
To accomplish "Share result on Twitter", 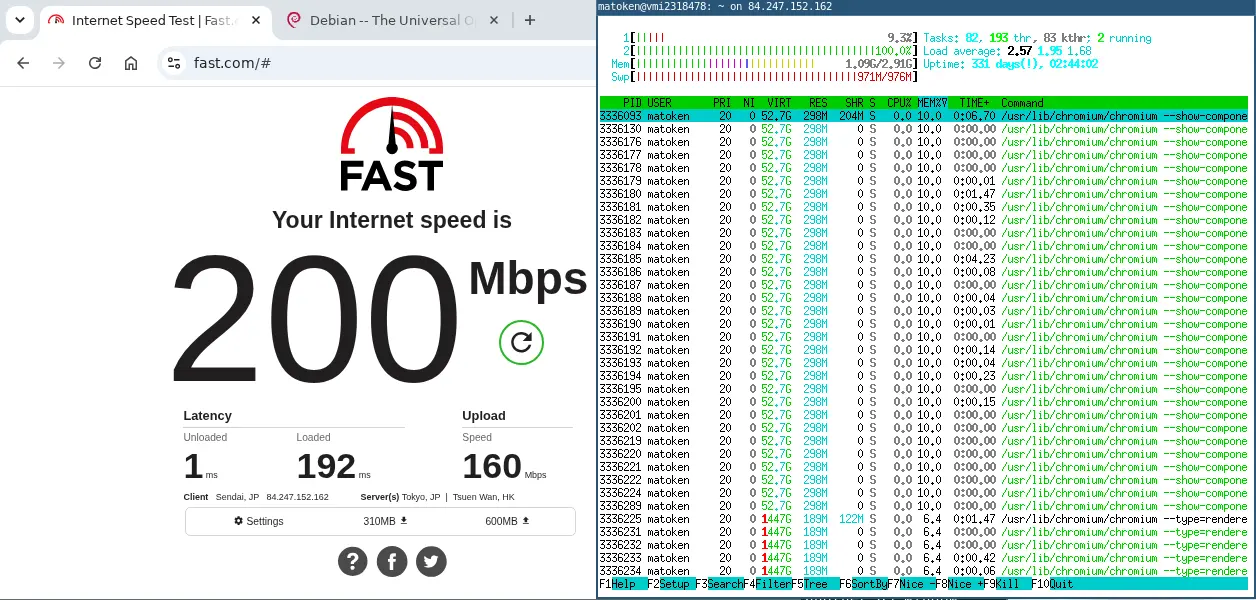I will point(431,561).
